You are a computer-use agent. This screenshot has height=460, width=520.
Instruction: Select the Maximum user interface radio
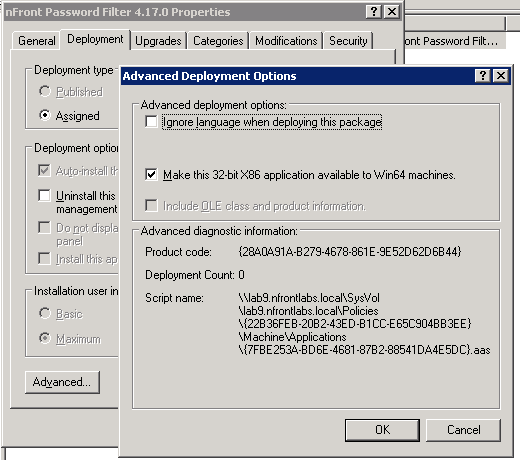45,338
